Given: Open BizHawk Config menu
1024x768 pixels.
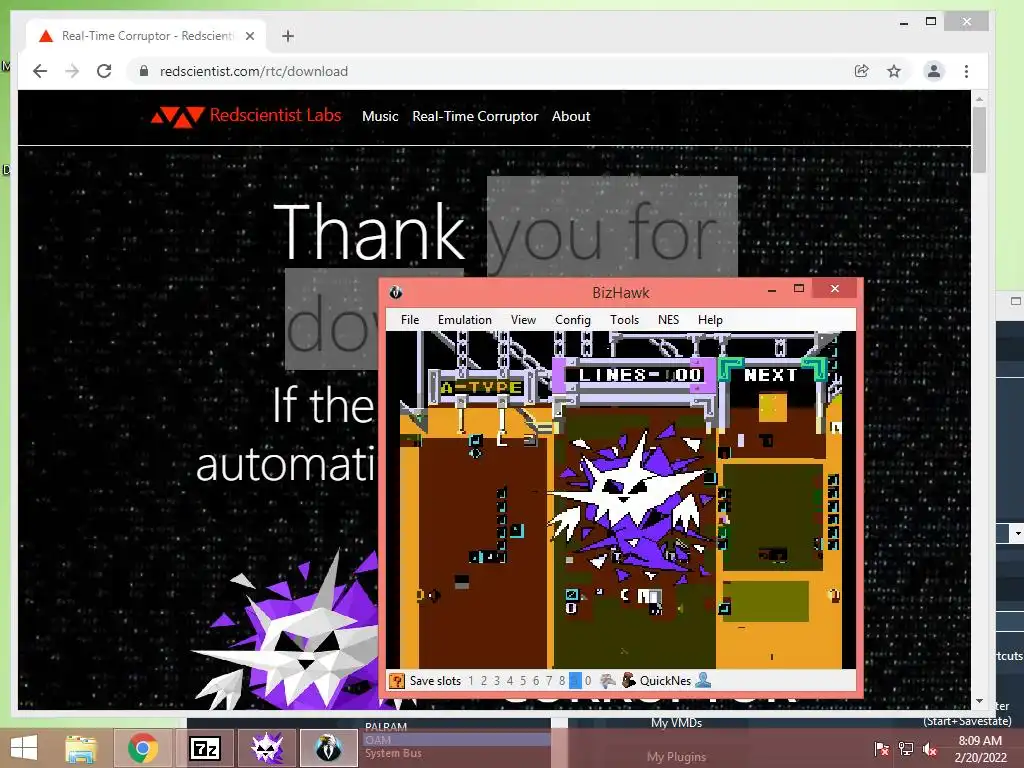Looking at the screenshot, I should (x=573, y=319).
